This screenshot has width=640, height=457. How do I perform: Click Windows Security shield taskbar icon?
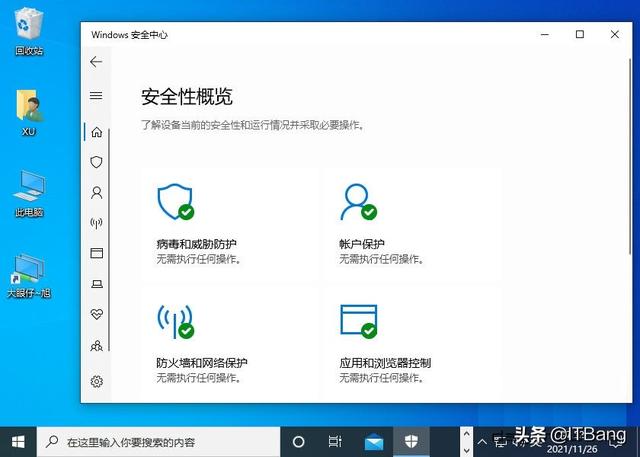[411, 441]
